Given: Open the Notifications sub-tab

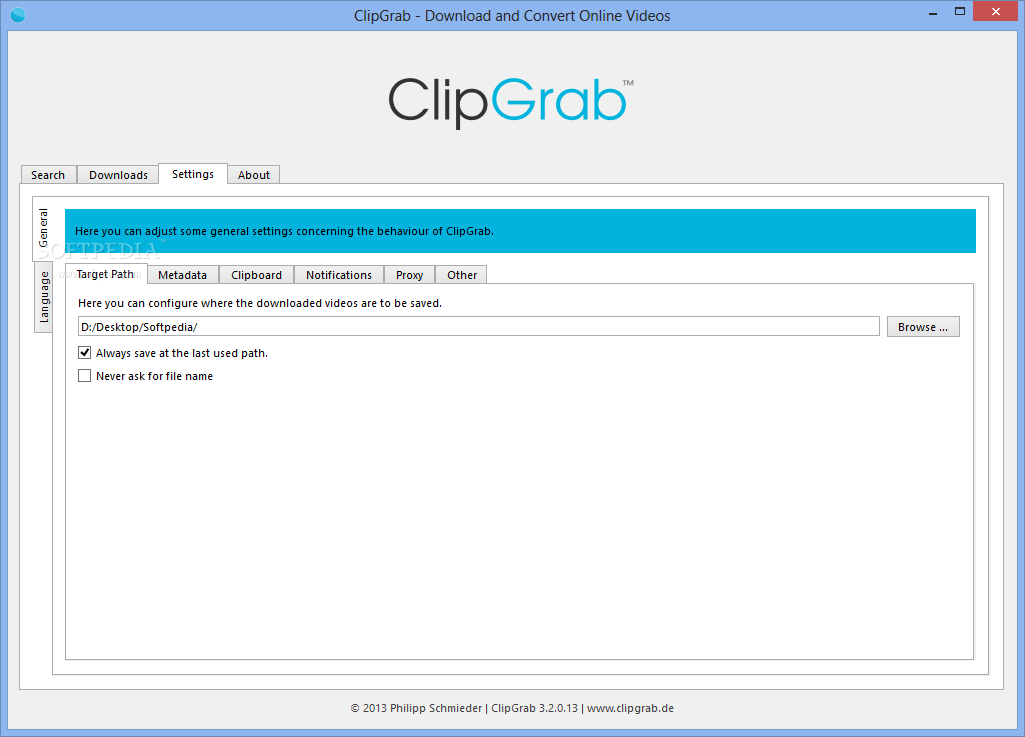Looking at the screenshot, I should (x=339, y=275).
